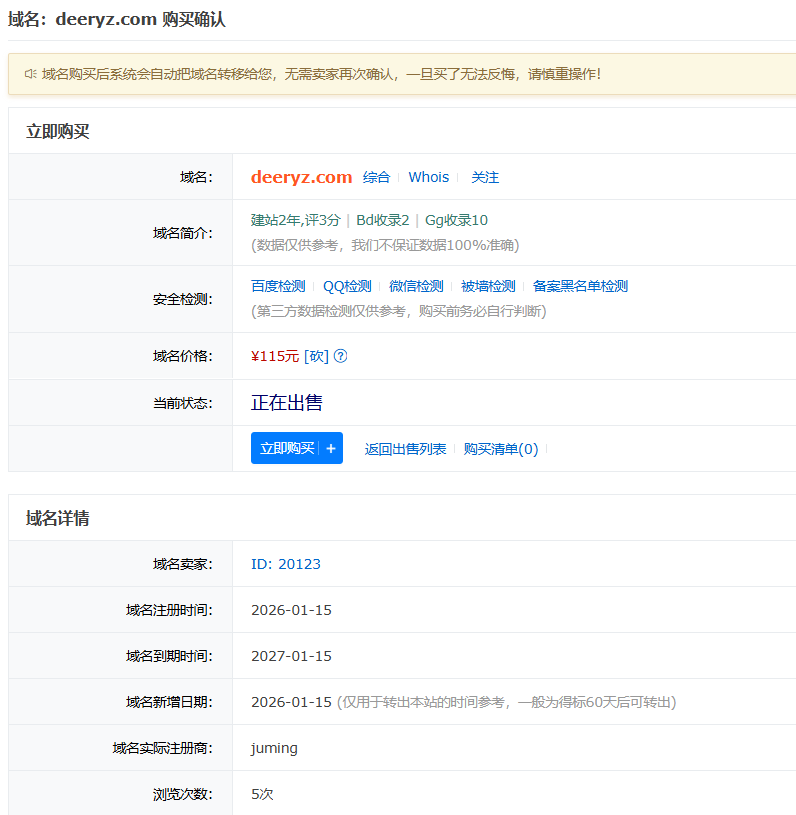Screen dimensions: 796x815
Task: Click the [砍] bargain link beside price
Action: coord(316,356)
